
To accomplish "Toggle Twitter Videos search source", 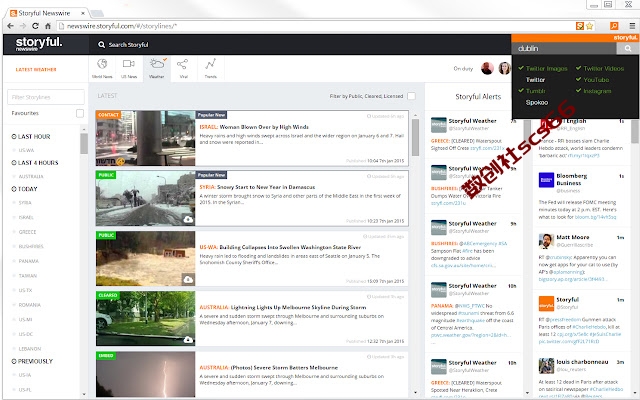I will point(600,69).
